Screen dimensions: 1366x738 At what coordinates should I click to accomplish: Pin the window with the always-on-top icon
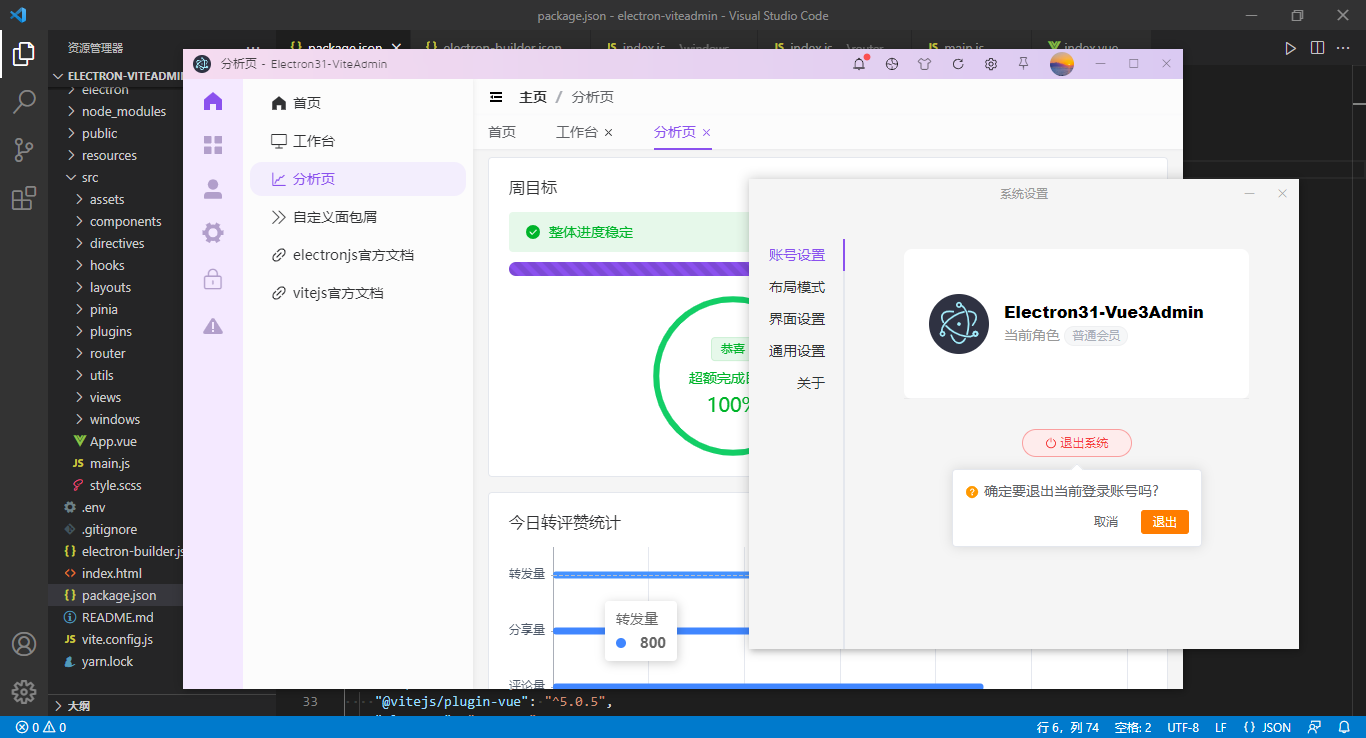coord(1023,63)
